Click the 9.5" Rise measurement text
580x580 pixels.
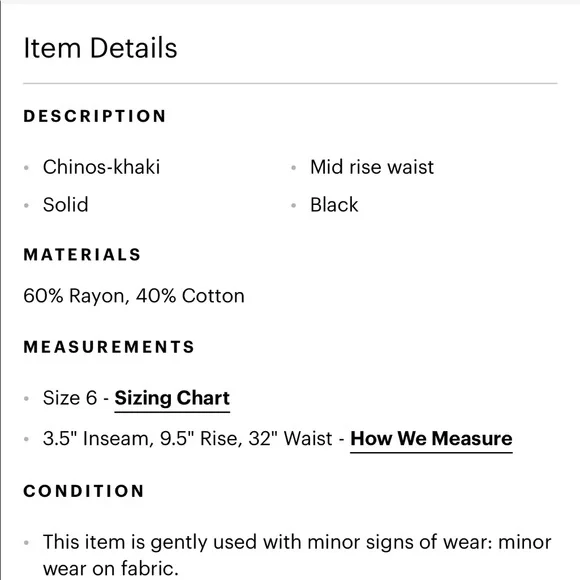201,439
